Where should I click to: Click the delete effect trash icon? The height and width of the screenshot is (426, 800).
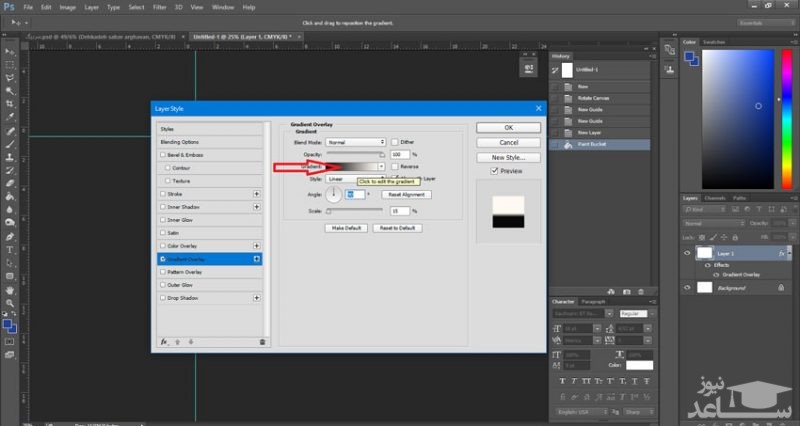pos(262,341)
